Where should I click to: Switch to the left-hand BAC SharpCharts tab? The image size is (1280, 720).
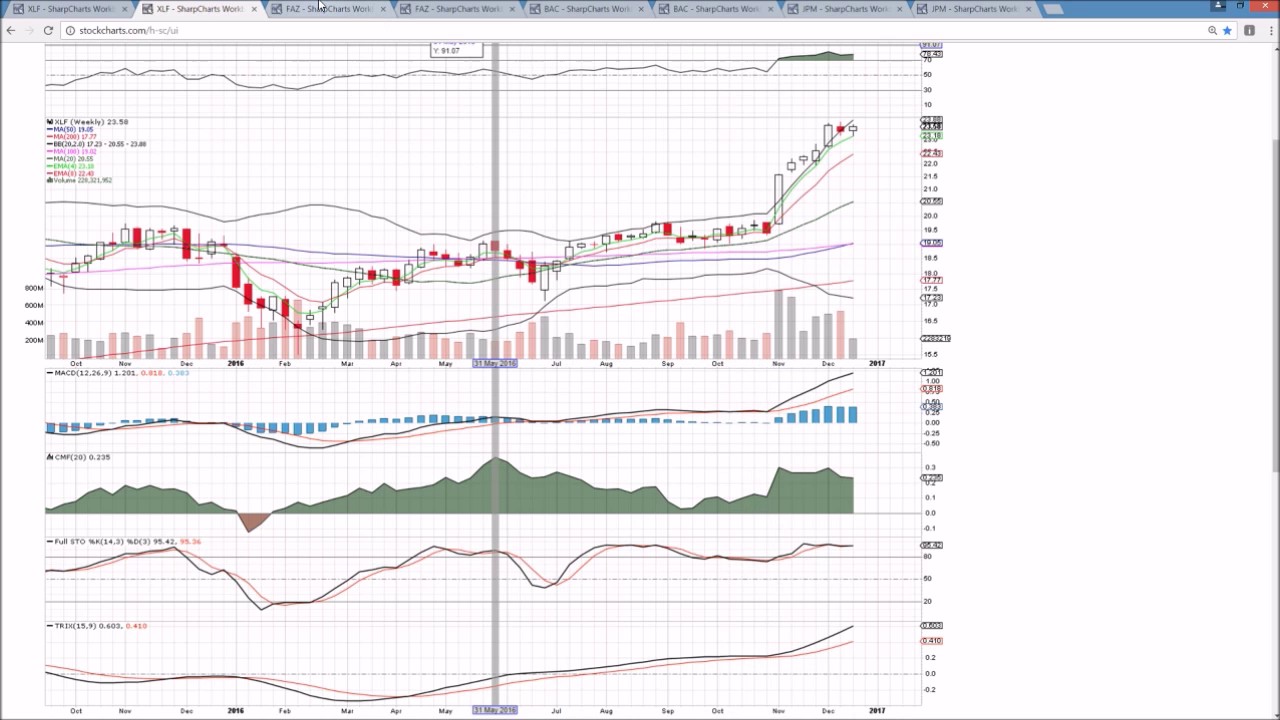click(x=587, y=9)
